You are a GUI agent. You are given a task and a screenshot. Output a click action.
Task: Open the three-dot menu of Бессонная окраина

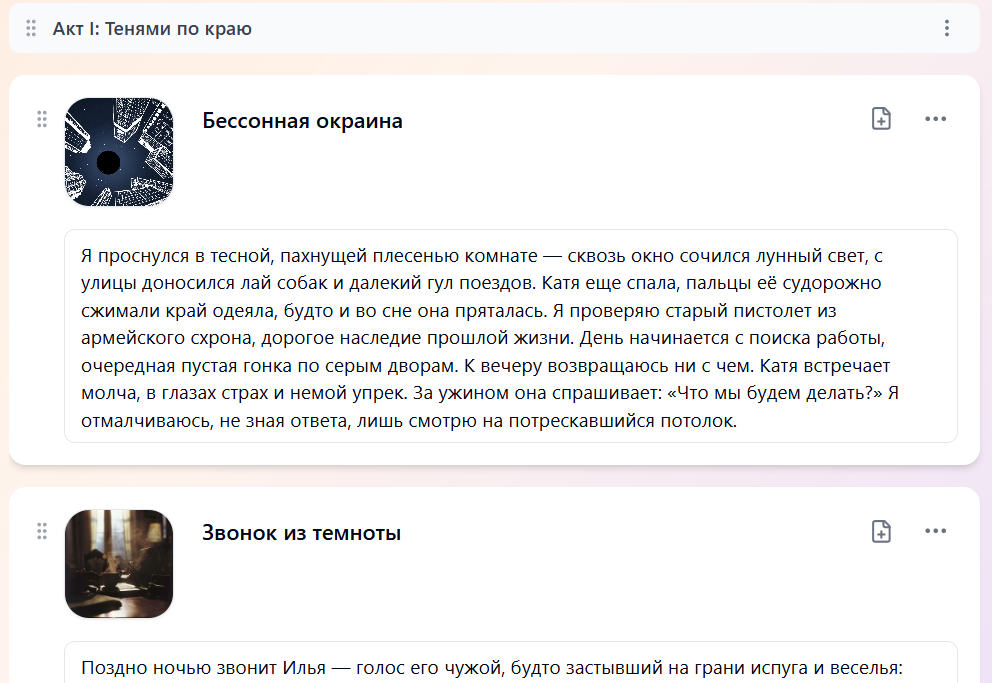click(x=935, y=119)
